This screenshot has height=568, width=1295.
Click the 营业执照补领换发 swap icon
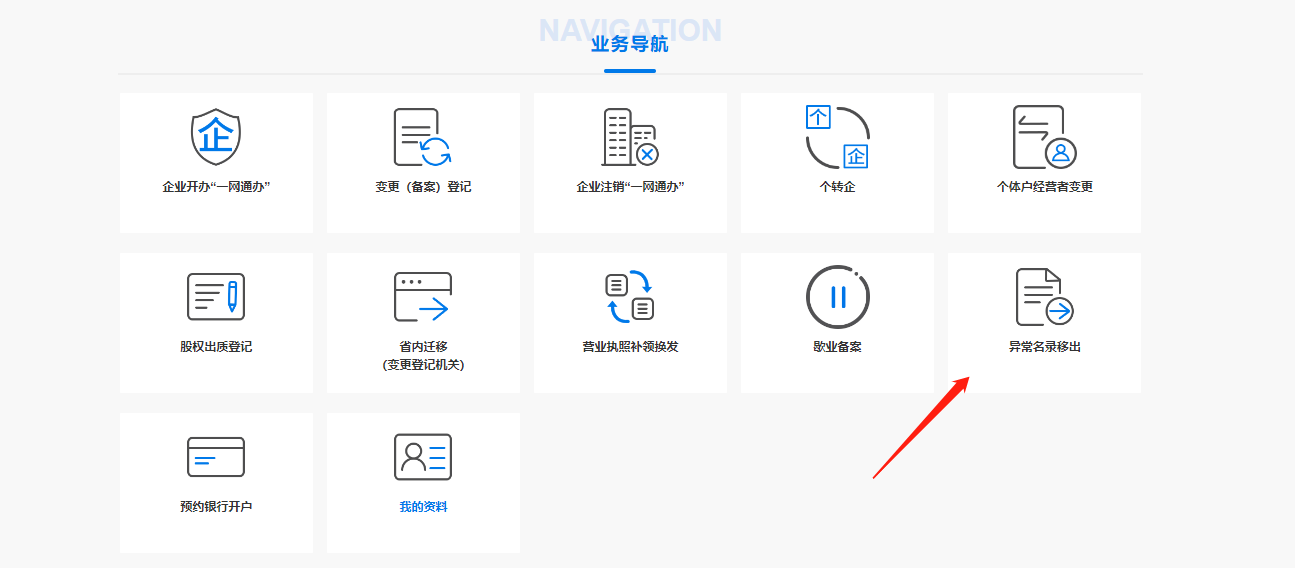(x=630, y=297)
